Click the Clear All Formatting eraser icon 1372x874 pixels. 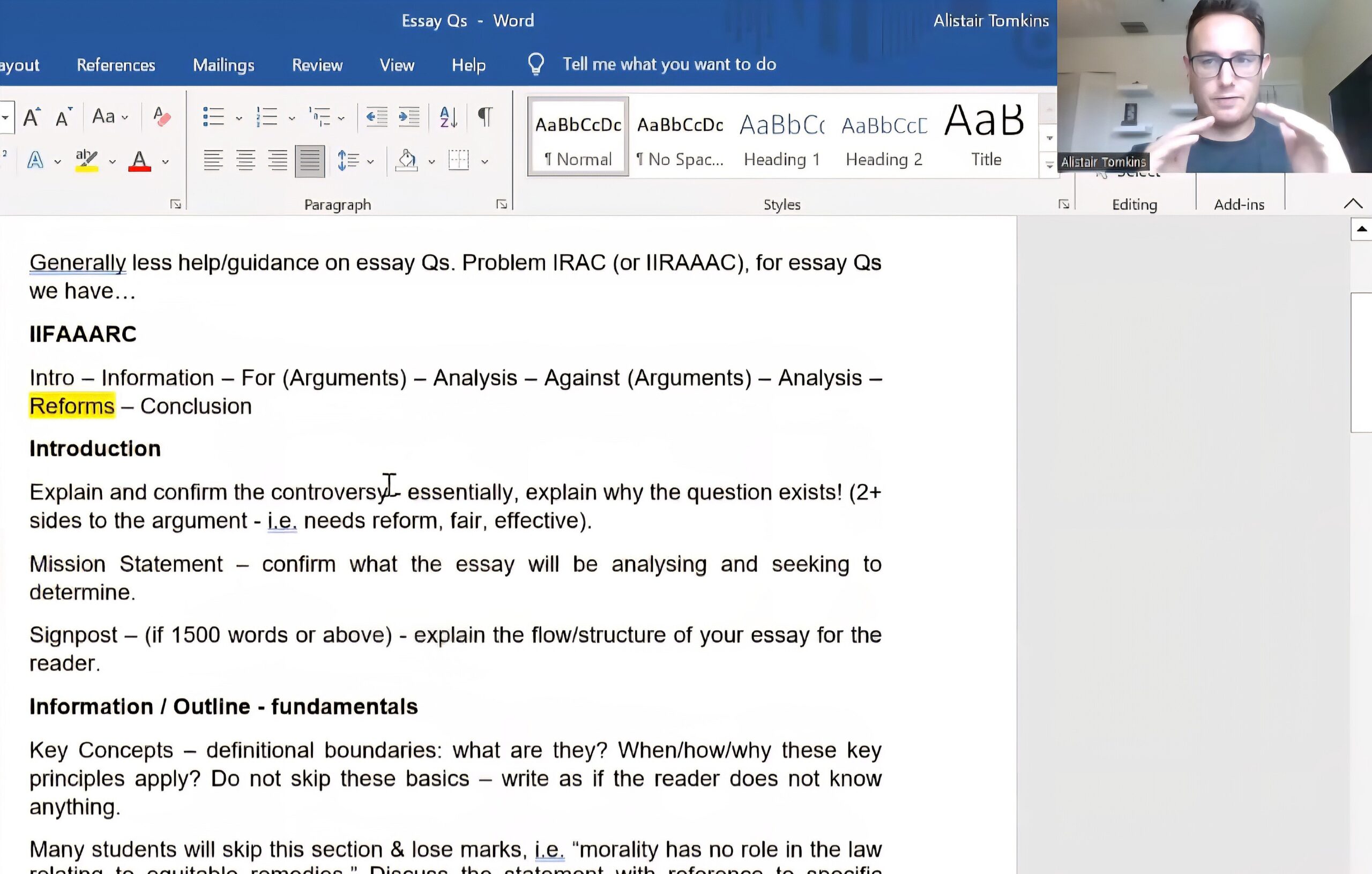click(x=162, y=117)
